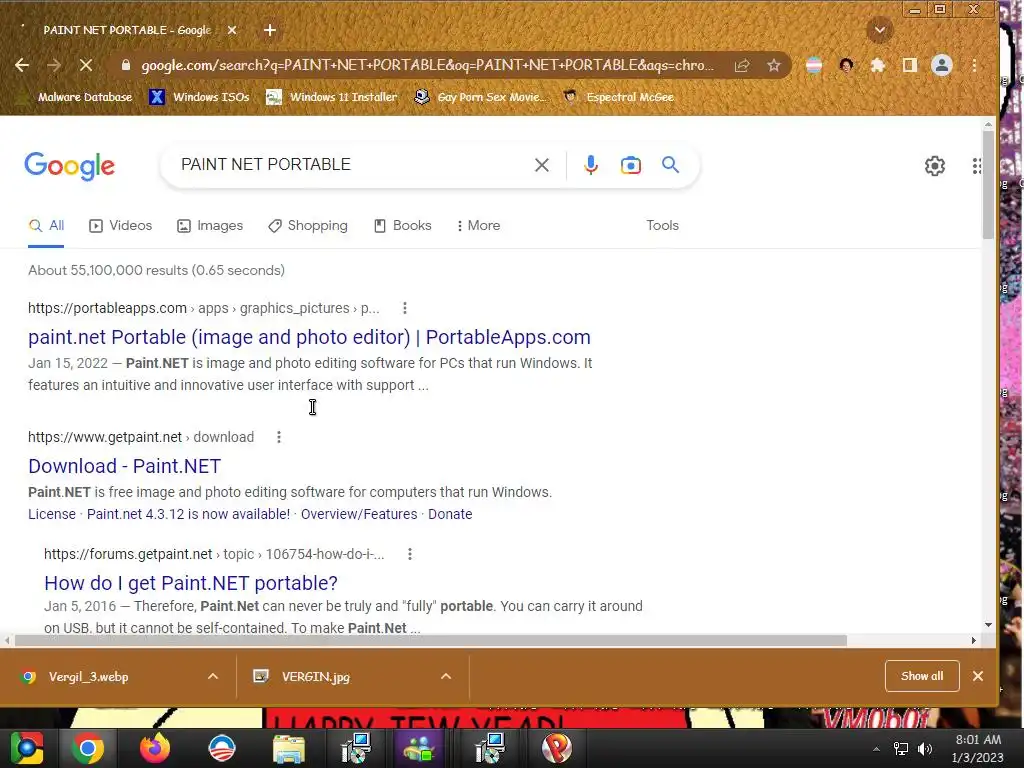Open paint.net Portable PortableApps.com result

point(309,337)
